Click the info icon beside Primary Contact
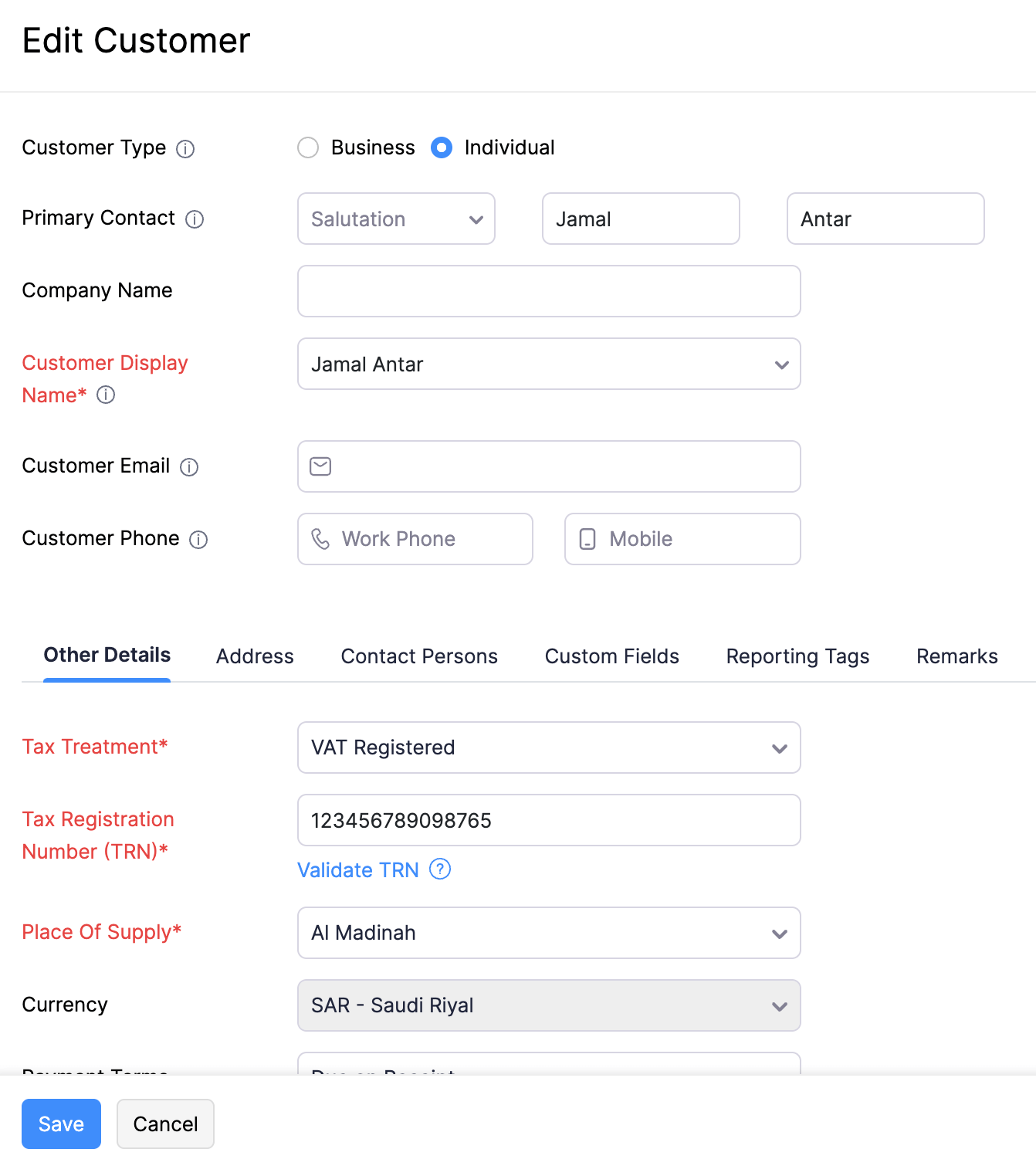 pyautogui.click(x=195, y=219)
